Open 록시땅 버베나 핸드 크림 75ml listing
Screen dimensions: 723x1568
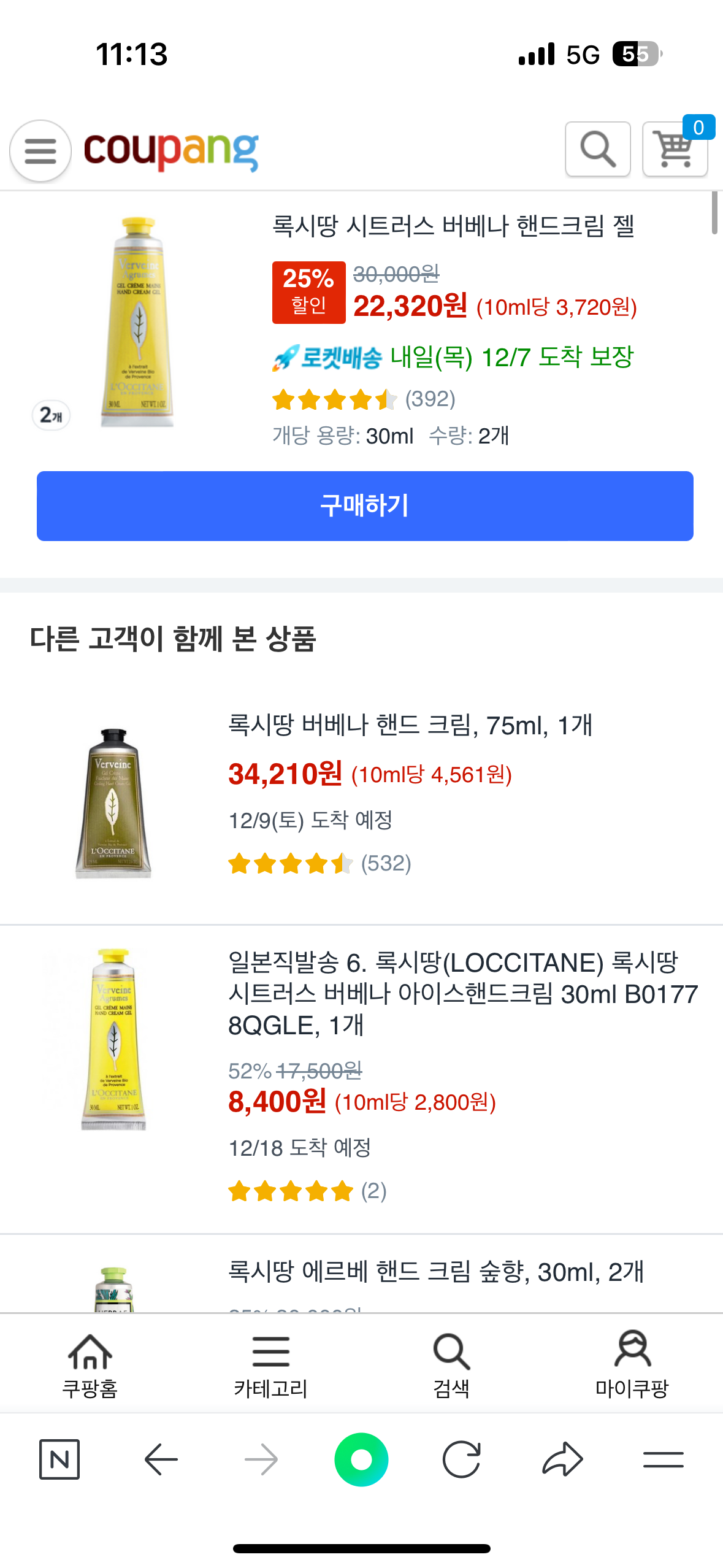410,726
